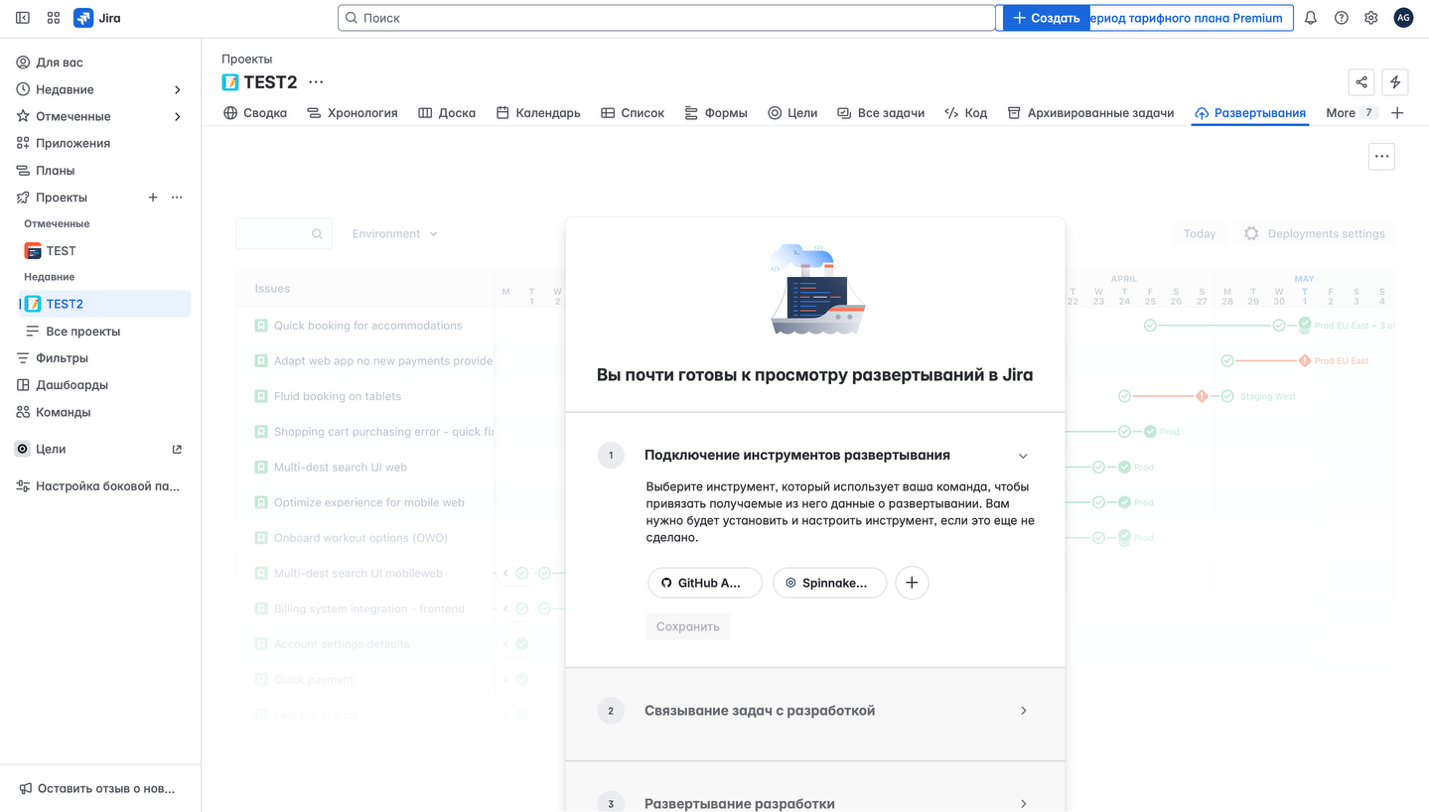Select Команды in the sidebar

[61, 411]
